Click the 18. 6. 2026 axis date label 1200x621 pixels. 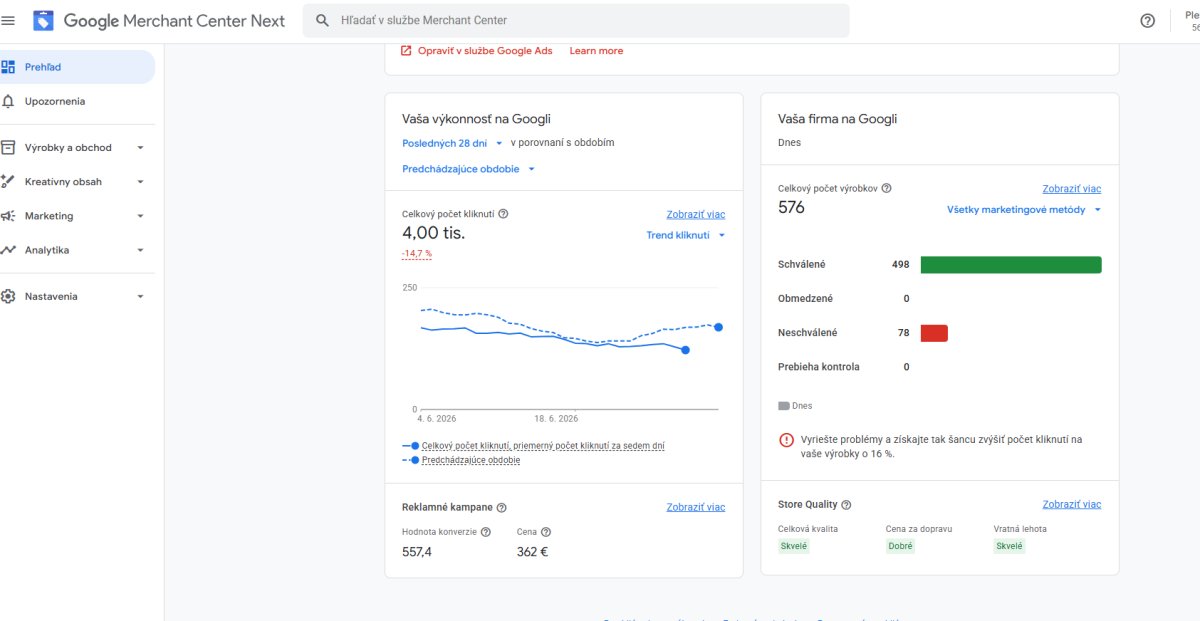tap(556, 419)
